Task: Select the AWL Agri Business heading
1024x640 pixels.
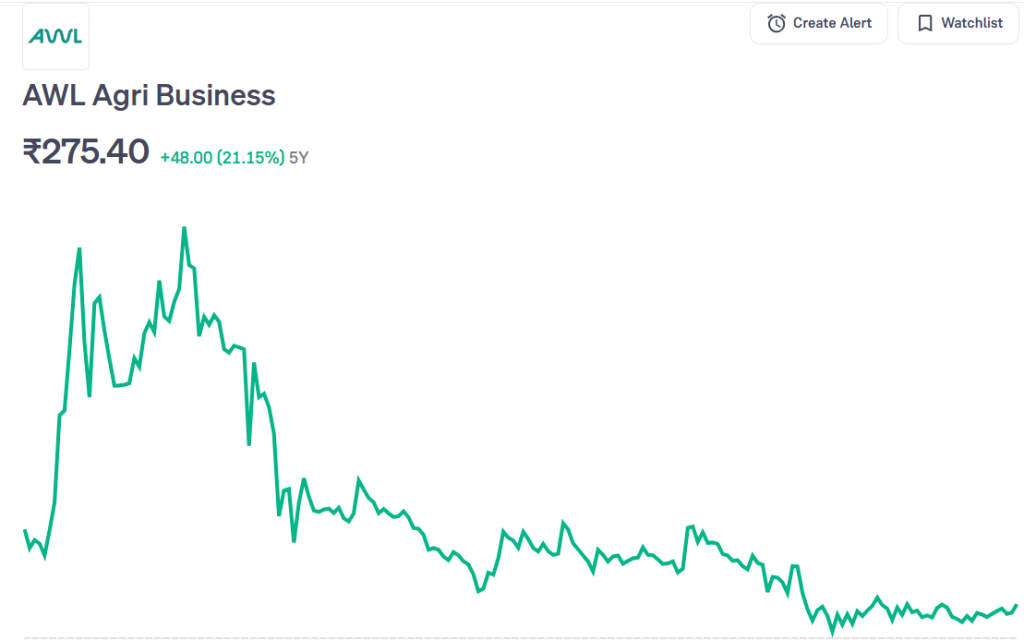Action: coord(149,96)
